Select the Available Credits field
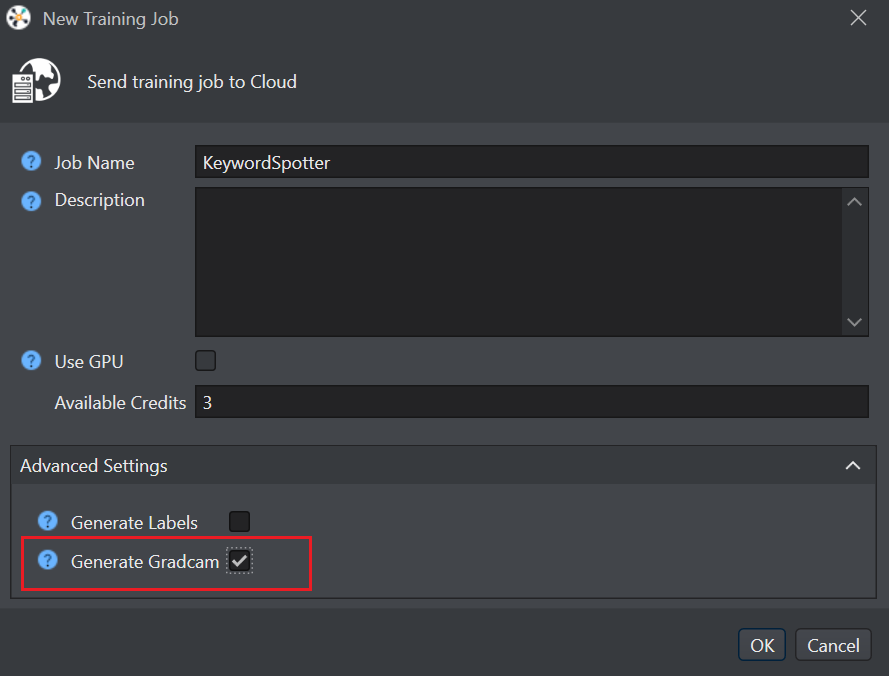The width and height of the screenshot is (890, 676). [x=532, y=402]
